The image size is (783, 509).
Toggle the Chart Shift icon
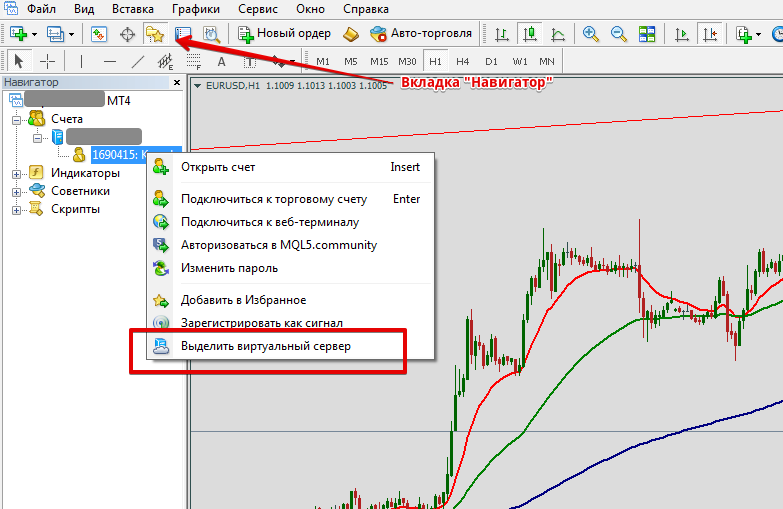[710, 34]
